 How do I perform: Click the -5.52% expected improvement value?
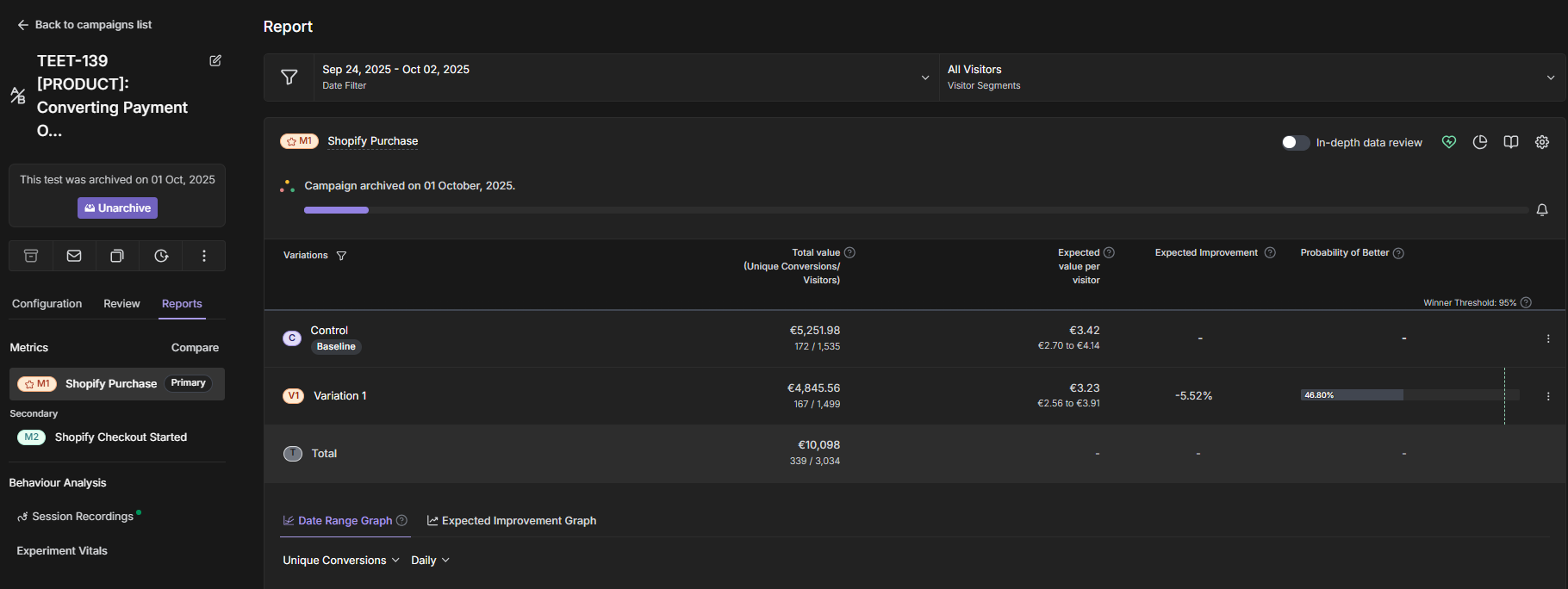pos(1193,396)
